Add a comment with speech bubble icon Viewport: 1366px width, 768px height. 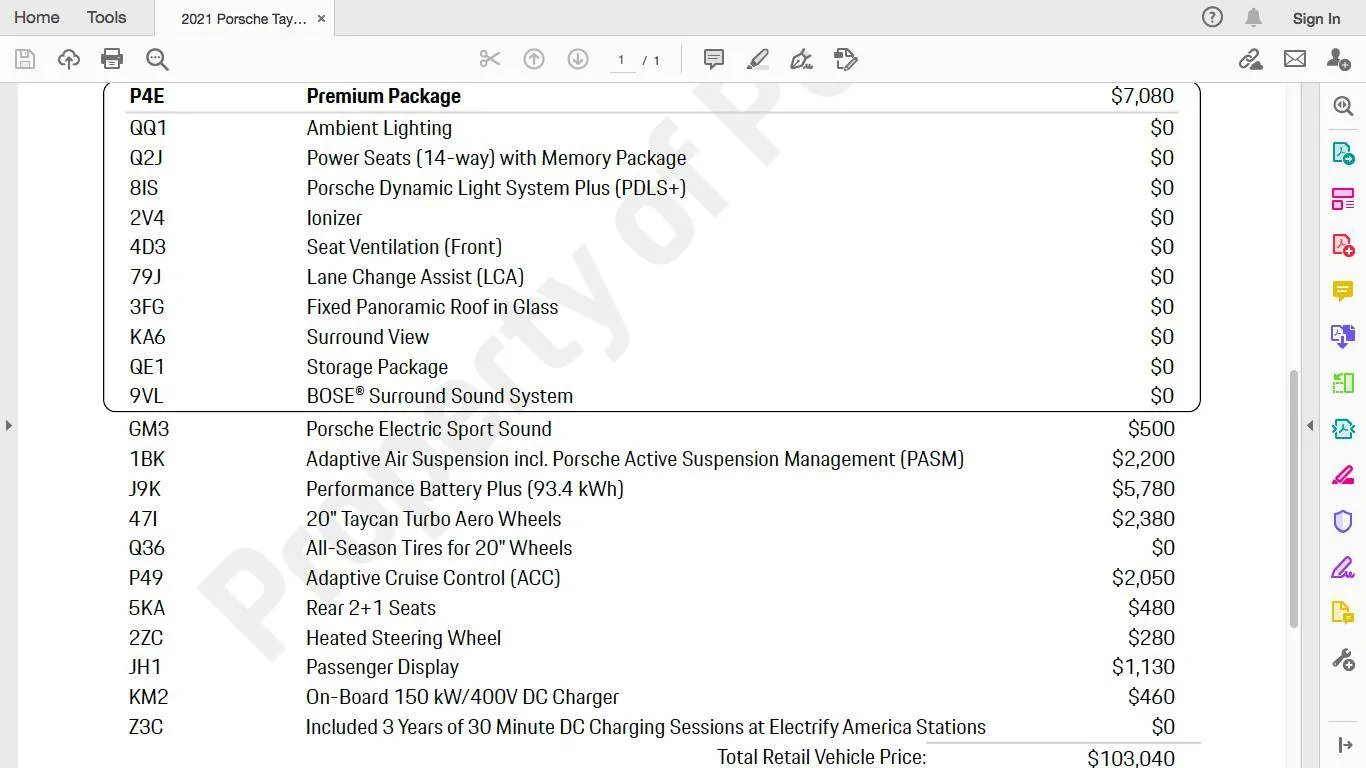pos(714,59)
